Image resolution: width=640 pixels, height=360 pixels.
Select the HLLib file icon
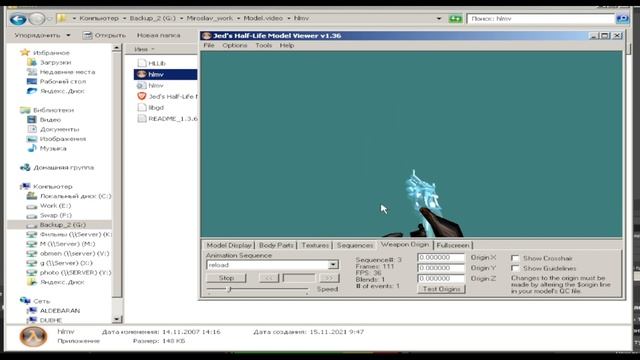tap(142, 63)
